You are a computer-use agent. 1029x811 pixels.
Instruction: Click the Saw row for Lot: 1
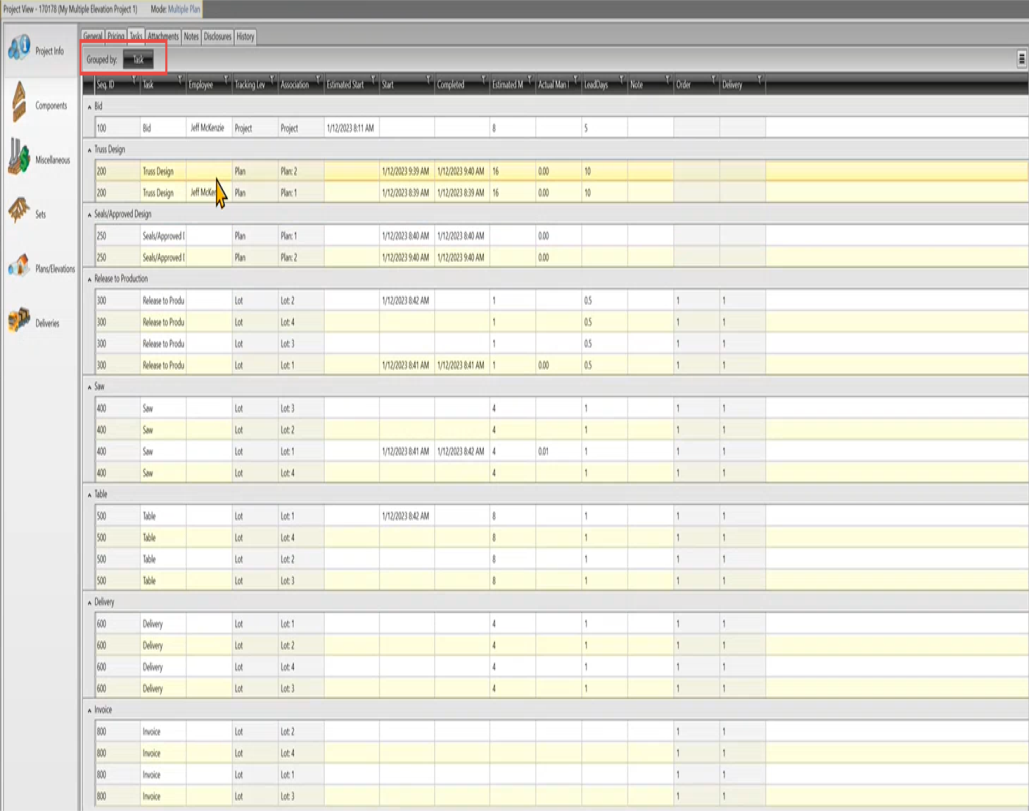pyautogui.click(x=561, y=451)
